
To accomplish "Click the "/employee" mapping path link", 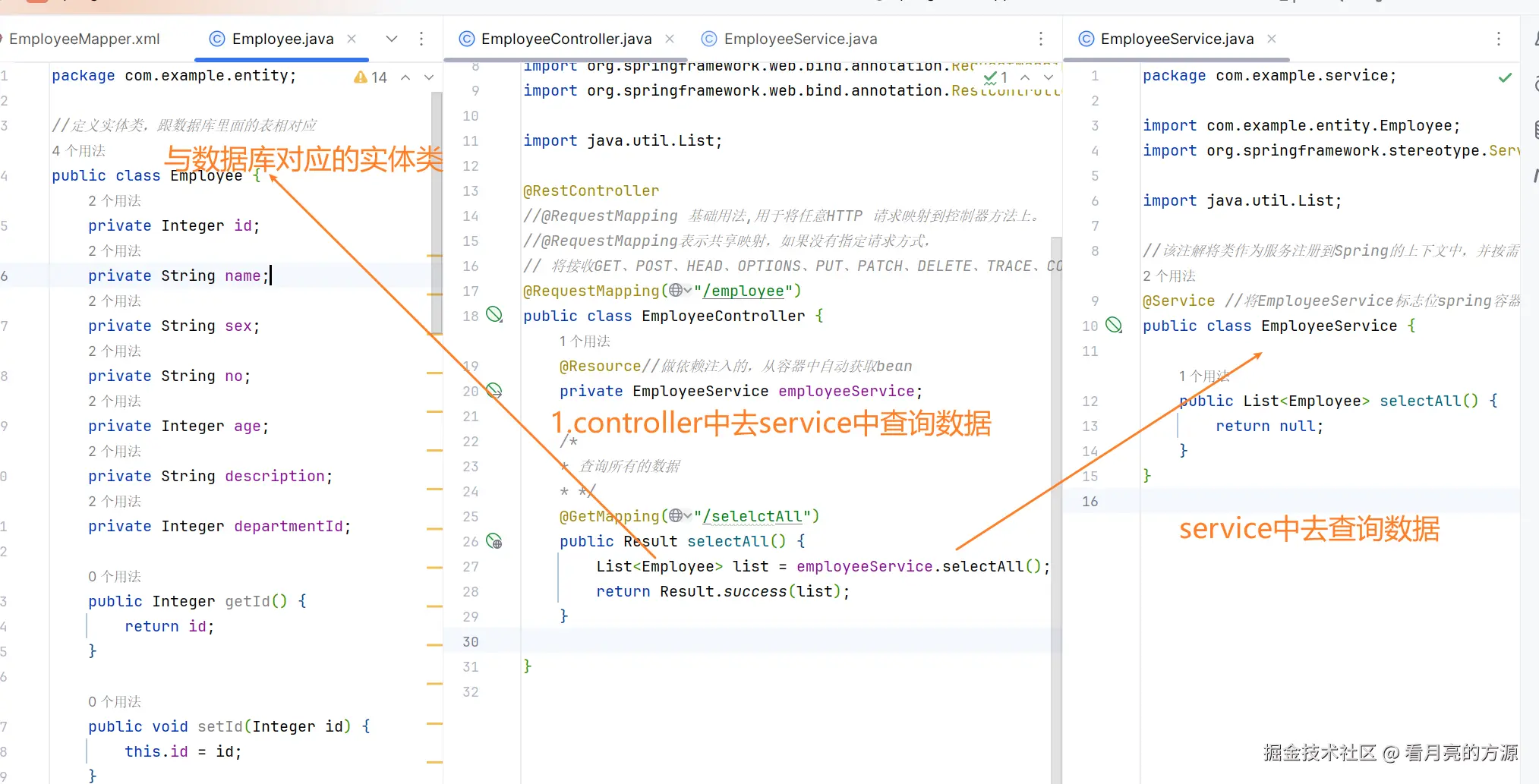I will coord(743,291).
